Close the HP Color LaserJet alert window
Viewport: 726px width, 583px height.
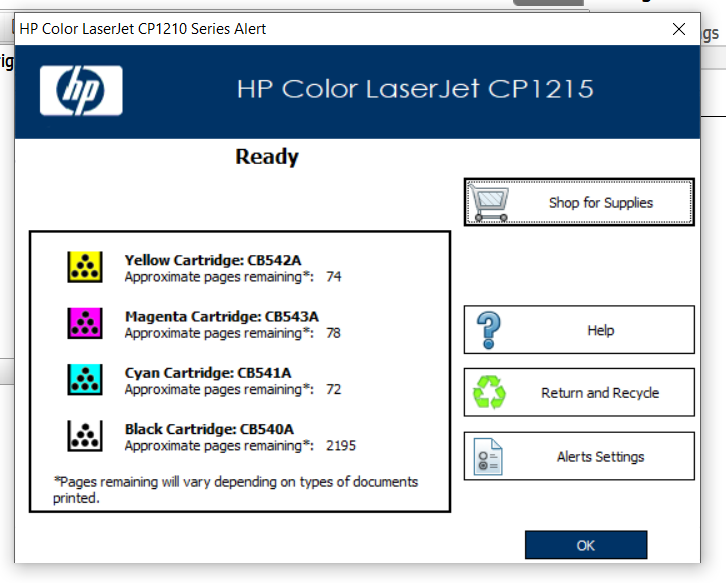(x=679, y=29)
